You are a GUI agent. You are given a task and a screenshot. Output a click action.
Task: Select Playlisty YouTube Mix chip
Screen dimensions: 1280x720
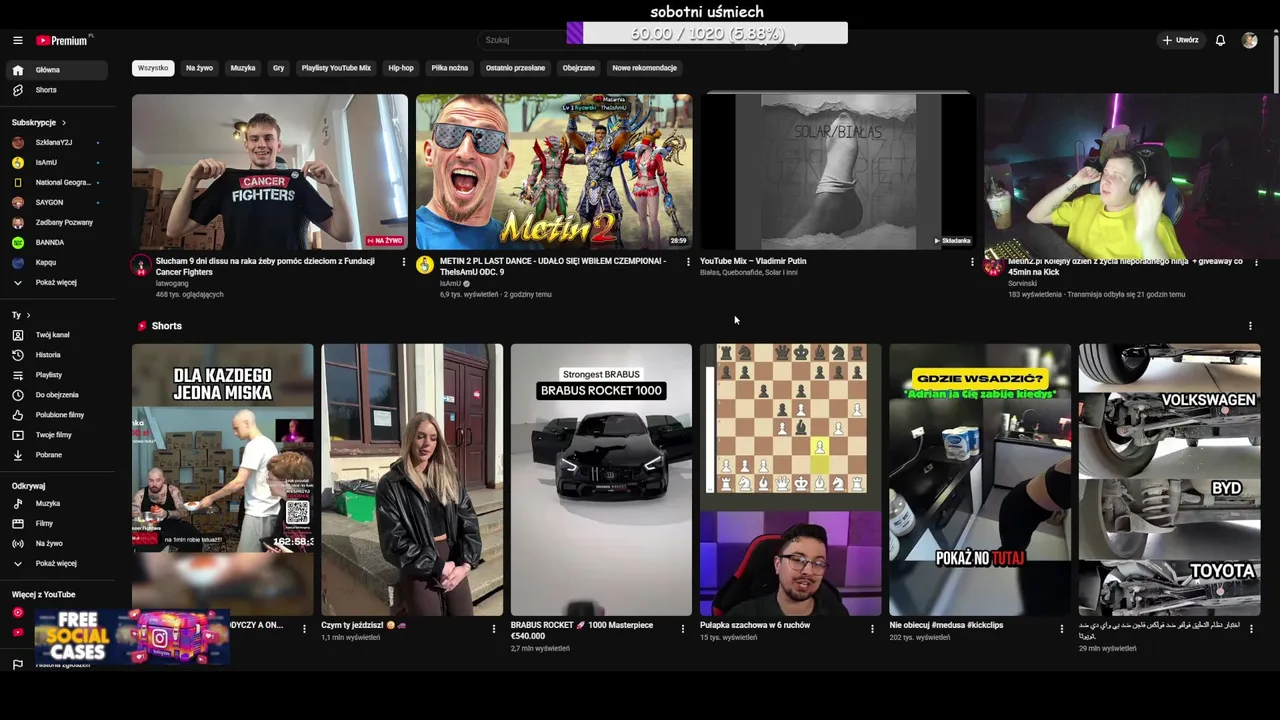point(336,68)
